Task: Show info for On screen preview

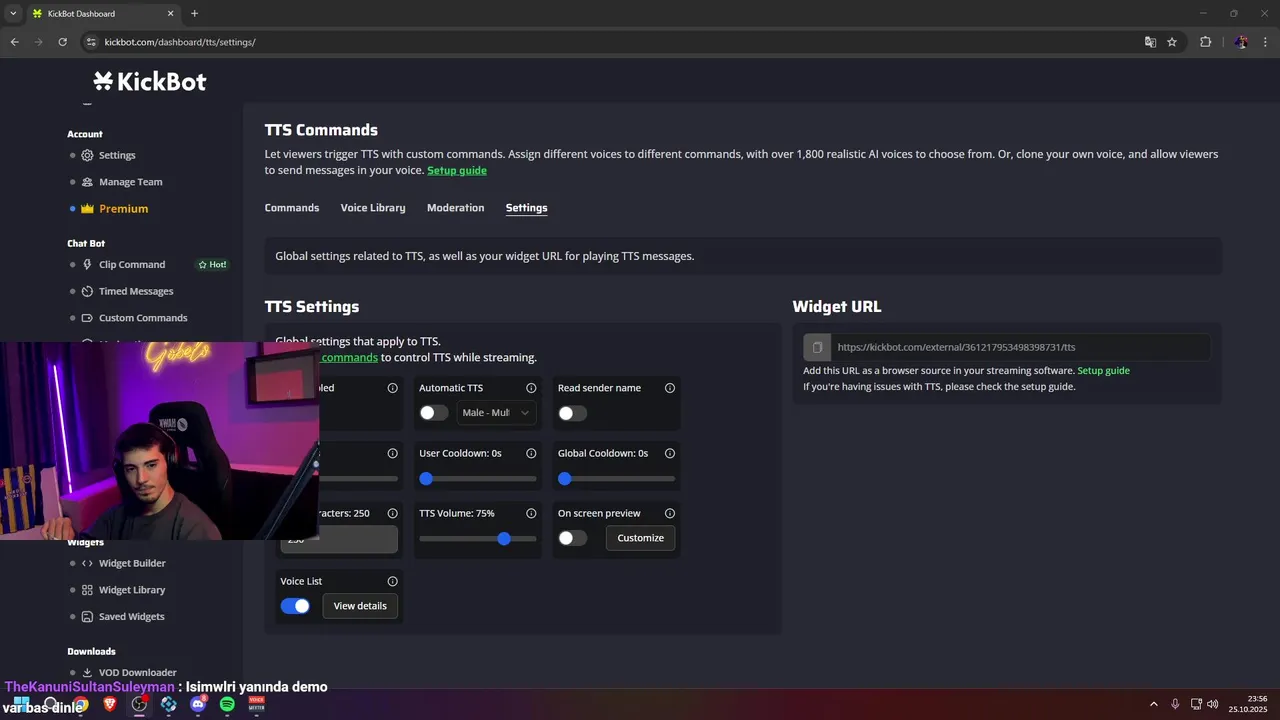Action: [670, 513]
